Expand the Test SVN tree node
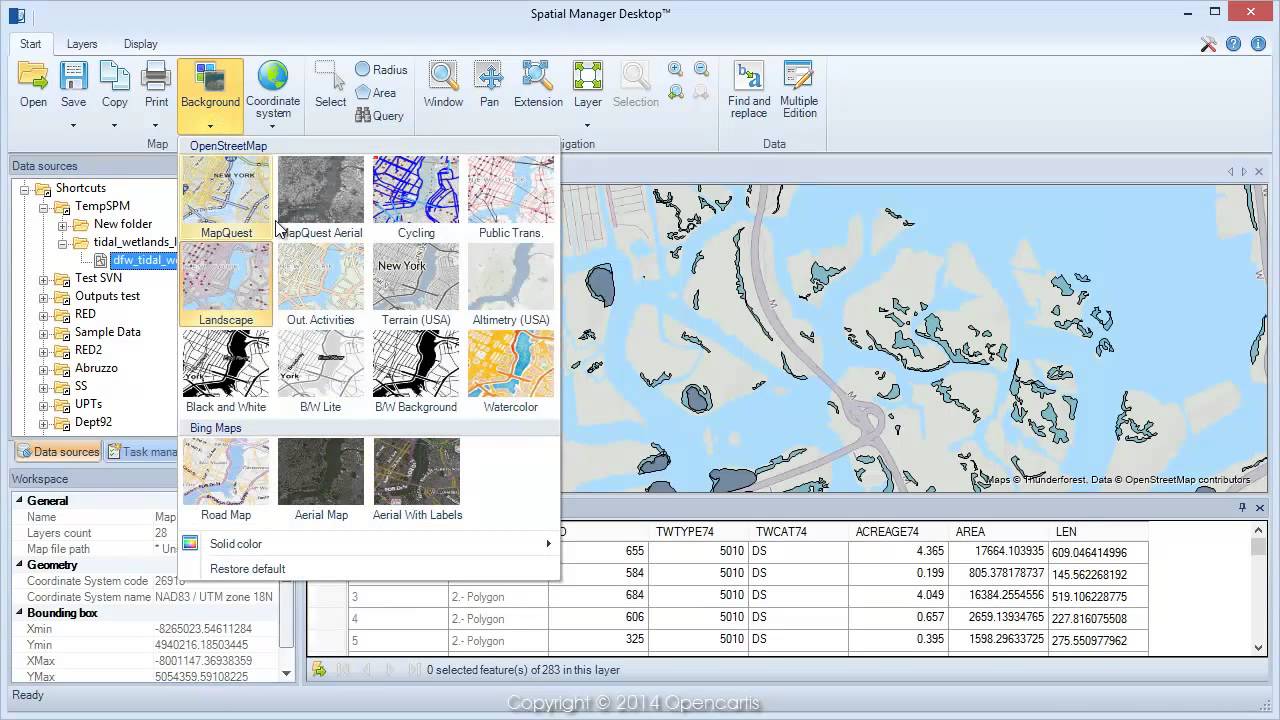The height and width of the screenshot is (720, 1280). pos(44,279)
